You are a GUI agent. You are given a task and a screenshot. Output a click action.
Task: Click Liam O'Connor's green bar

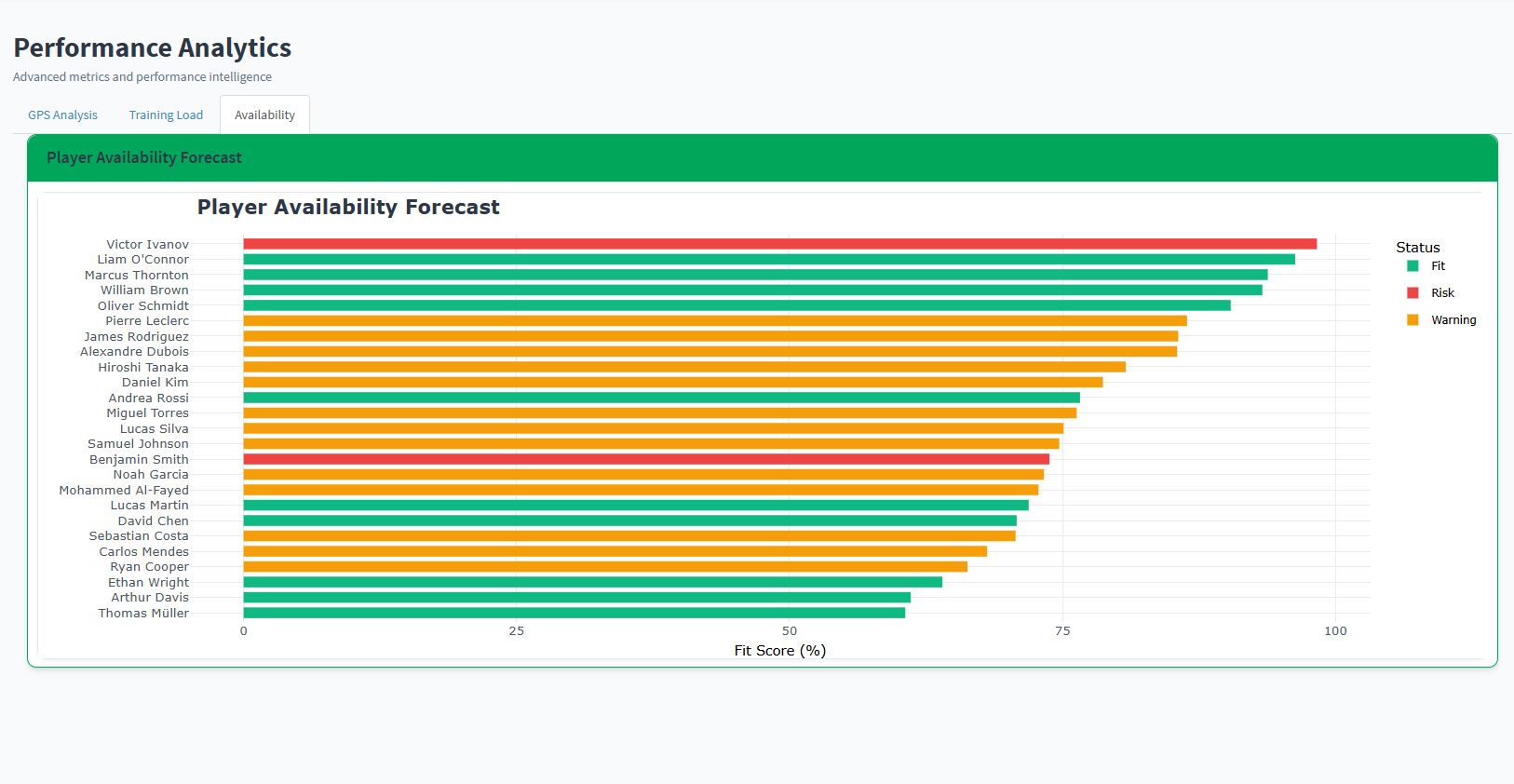point(768,260)
